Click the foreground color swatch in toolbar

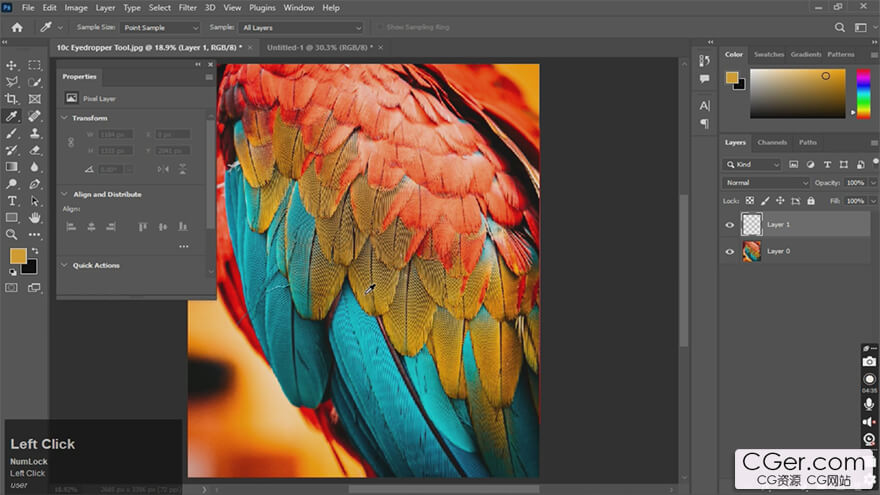(x=18, y=256)
